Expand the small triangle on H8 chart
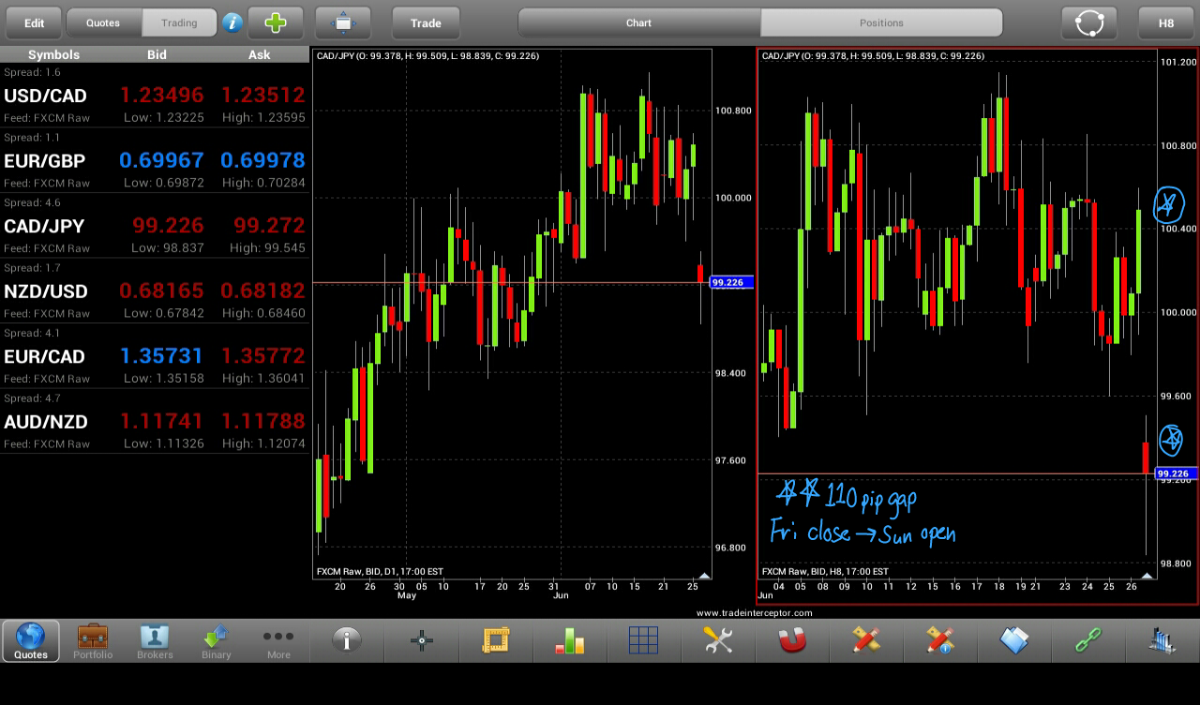This screenshot has height=705, width=1200. (x=1146, y=576)
